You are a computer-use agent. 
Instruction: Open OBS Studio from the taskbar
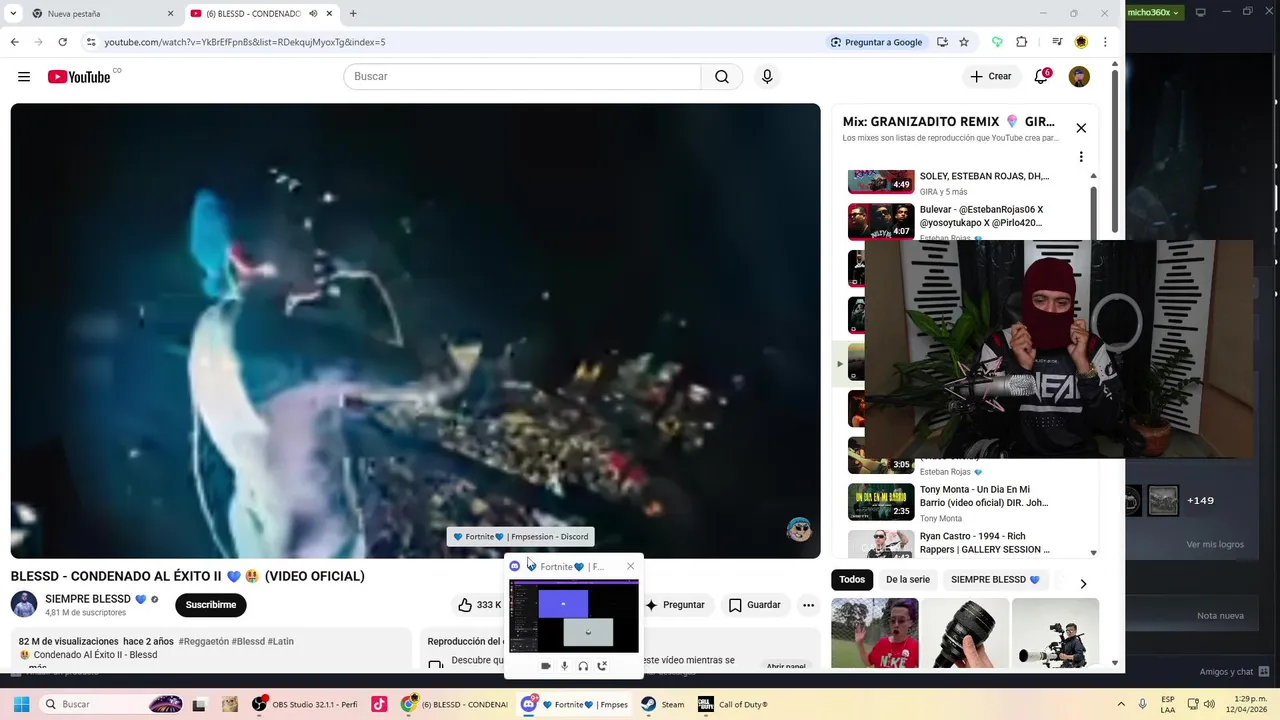(305, 704)
